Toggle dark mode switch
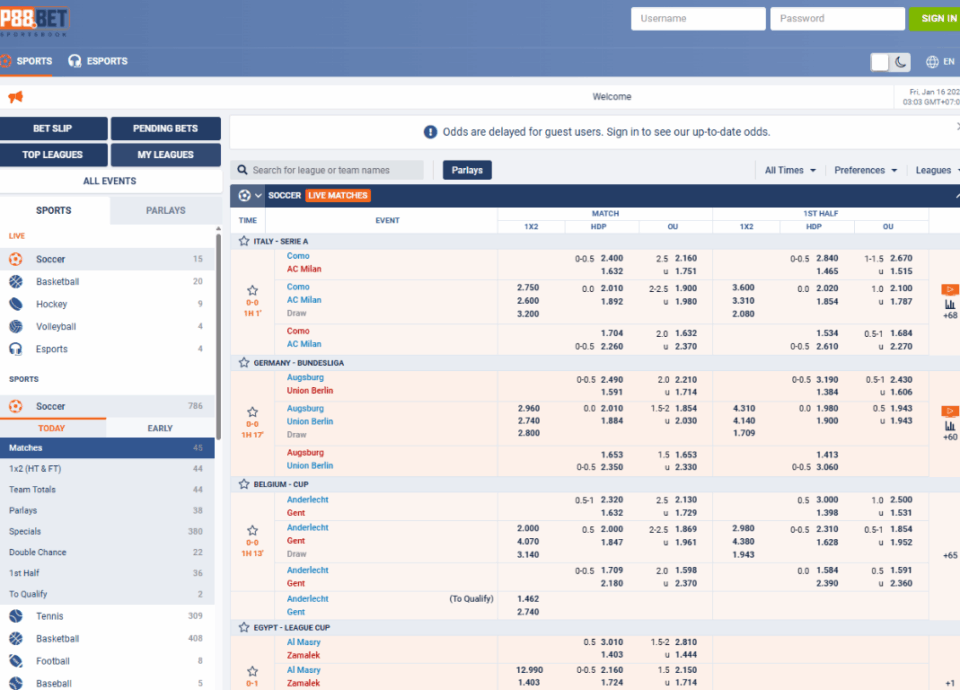 click(890, 62)
